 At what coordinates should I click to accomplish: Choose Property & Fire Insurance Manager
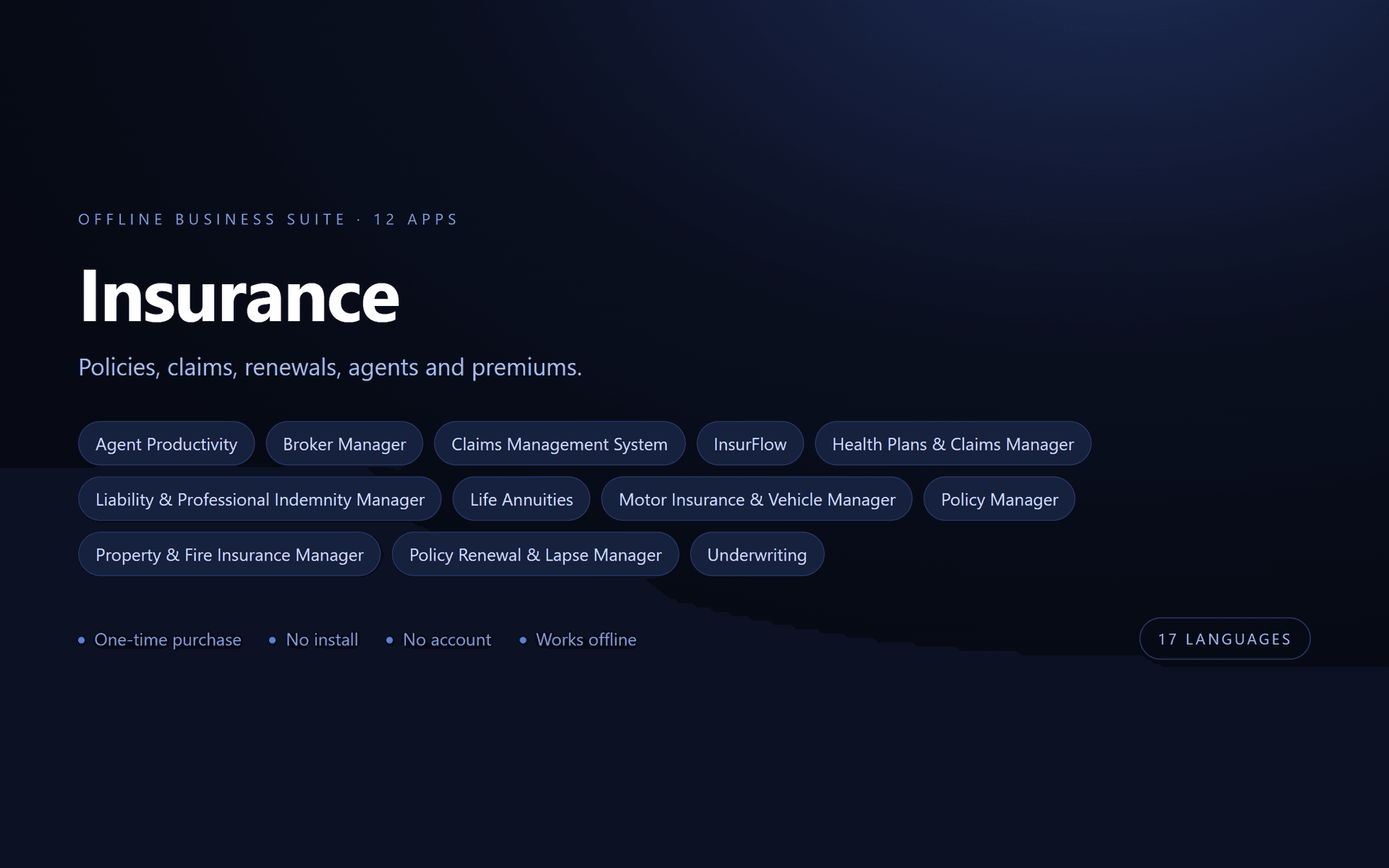pyautogui.click(x=229, y=555)
